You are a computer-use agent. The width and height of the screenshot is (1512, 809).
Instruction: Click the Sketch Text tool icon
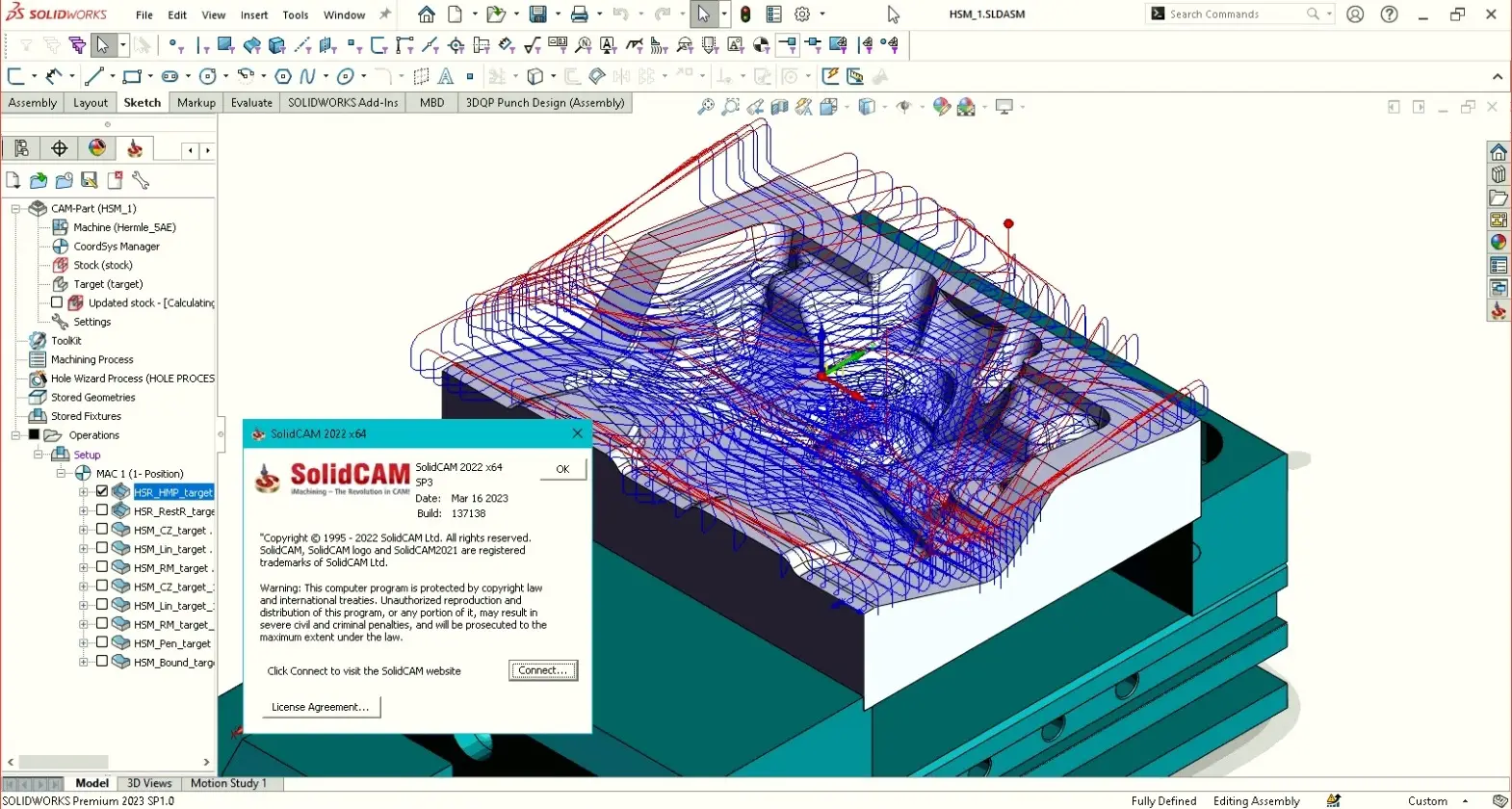pyautogui.click(x=446, y=76)
